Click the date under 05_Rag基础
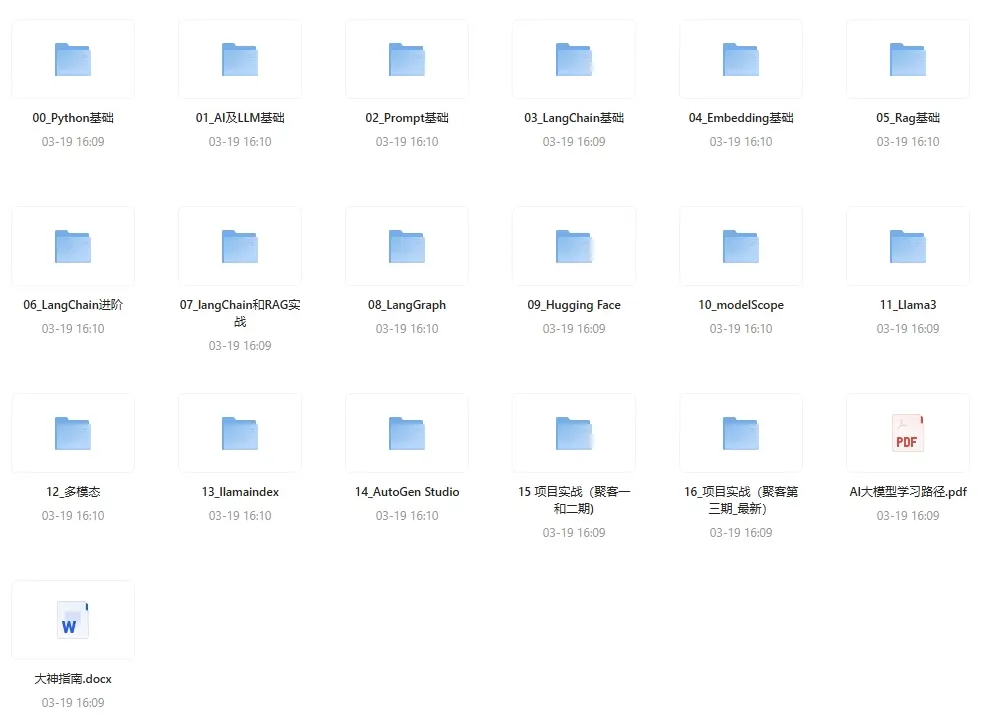 [x=908, y=142]
